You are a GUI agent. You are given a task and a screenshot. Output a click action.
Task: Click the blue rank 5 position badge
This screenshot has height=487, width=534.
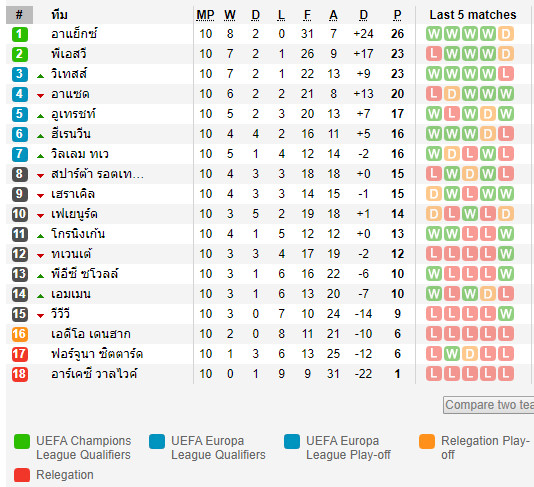tap(19, 114)
